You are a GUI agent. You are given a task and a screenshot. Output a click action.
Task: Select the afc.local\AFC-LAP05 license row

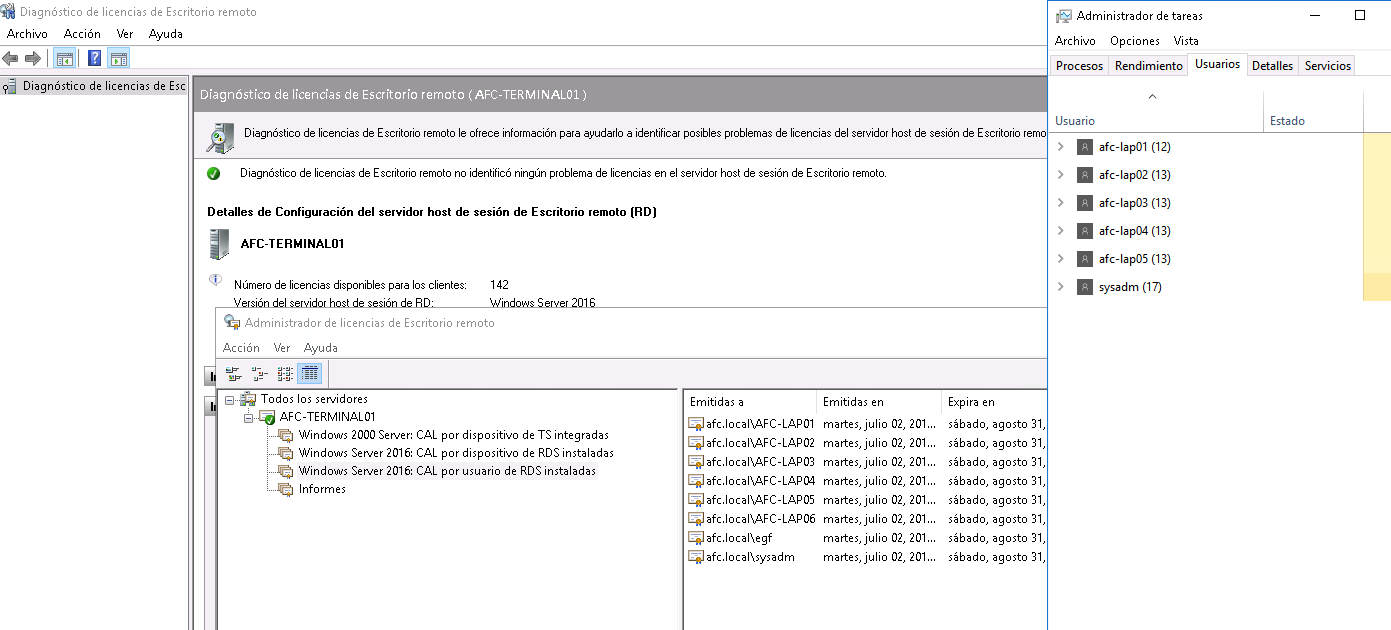[866, 500]
